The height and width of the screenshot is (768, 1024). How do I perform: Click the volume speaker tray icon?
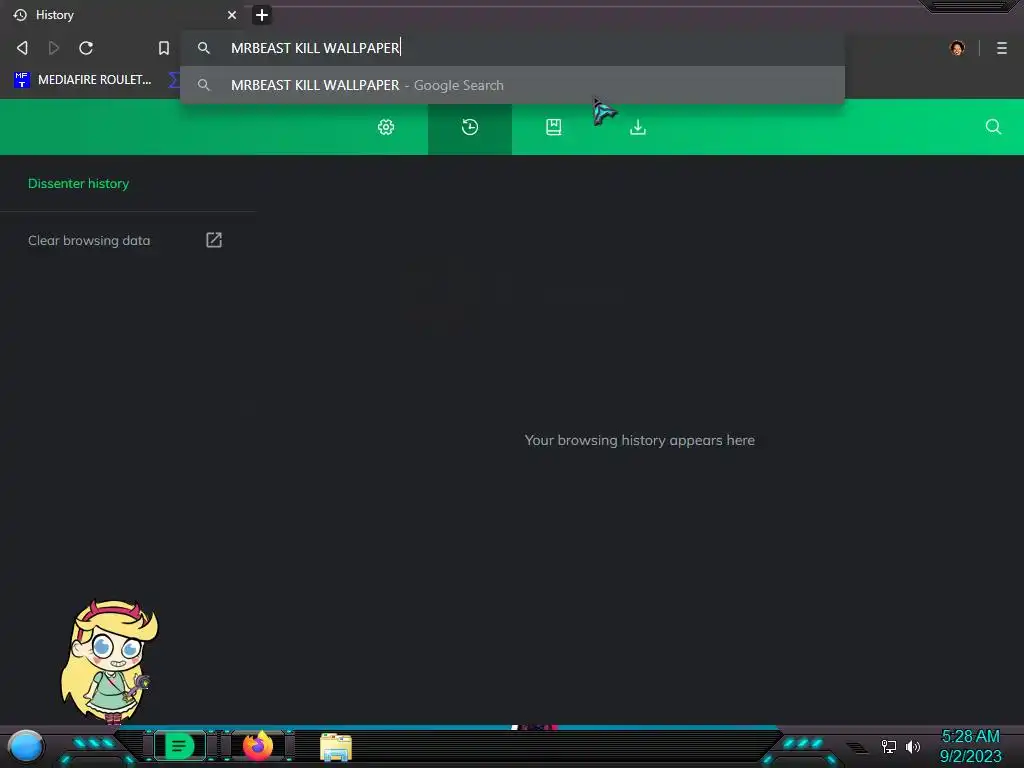pyautogui.click(x=913, y=746)
